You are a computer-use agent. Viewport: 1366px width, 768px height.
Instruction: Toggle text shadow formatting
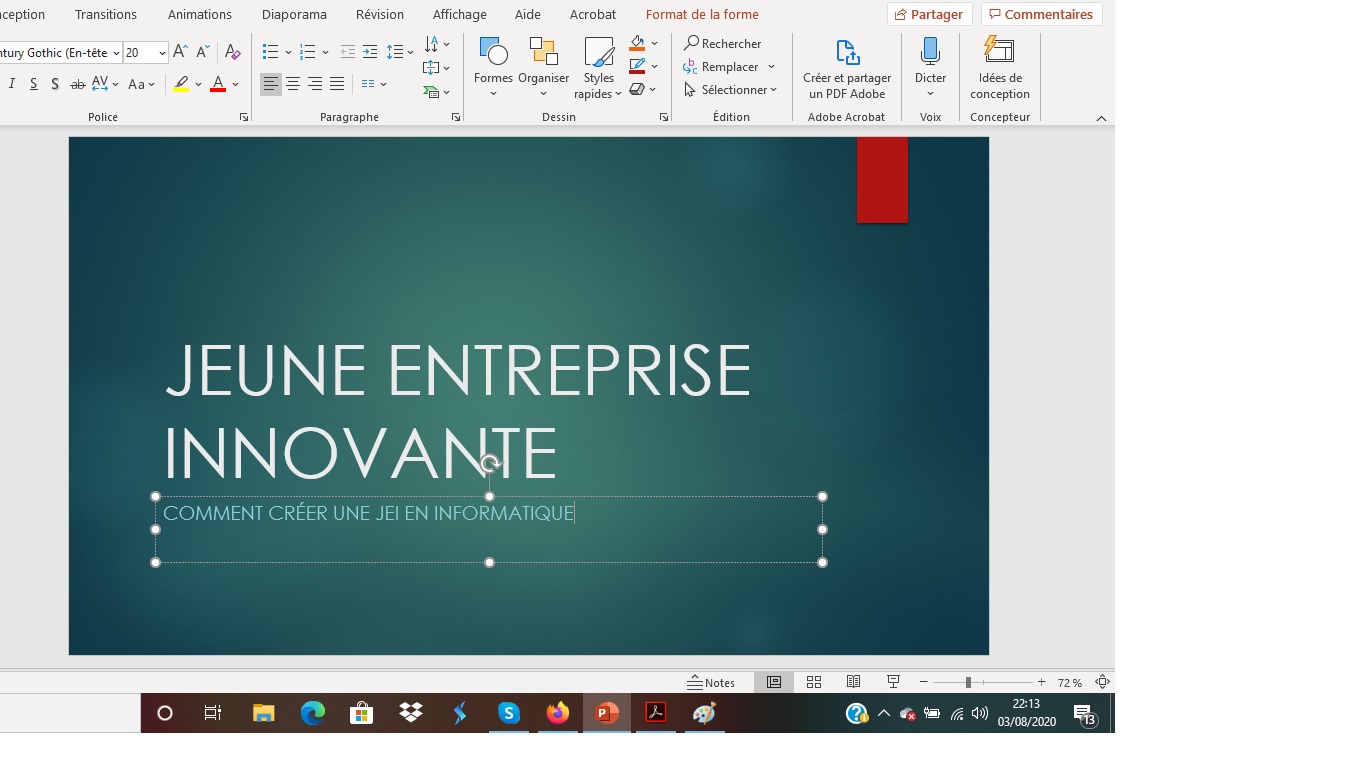point(55,84)
